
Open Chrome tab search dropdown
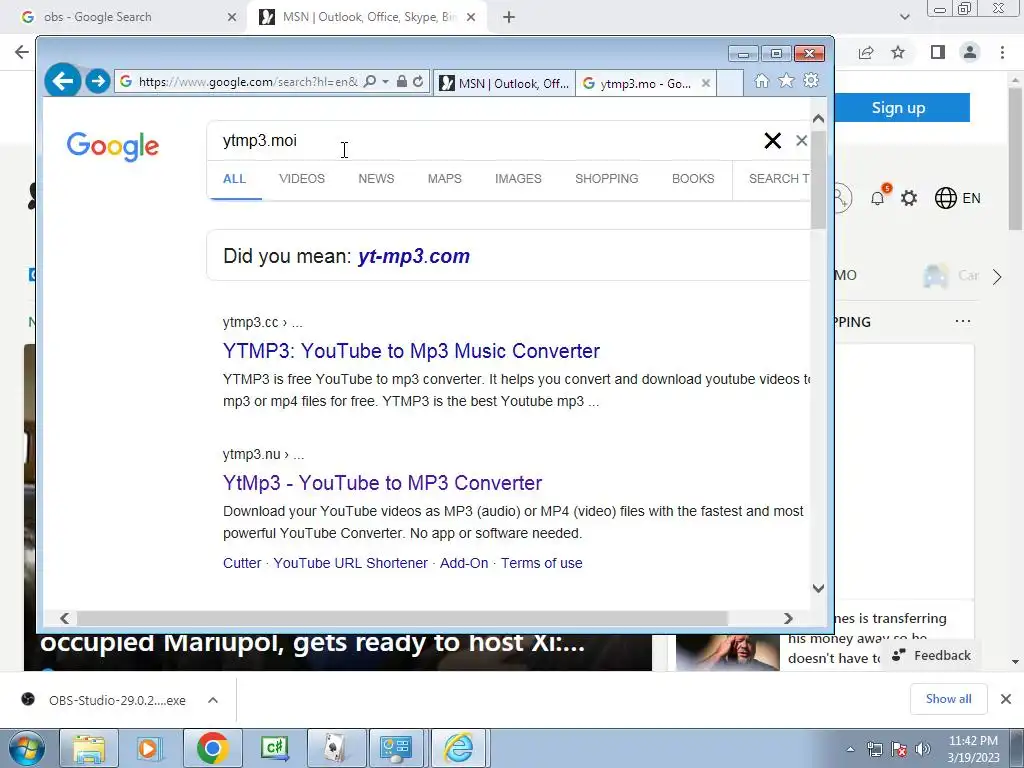(x=904, y=17)
